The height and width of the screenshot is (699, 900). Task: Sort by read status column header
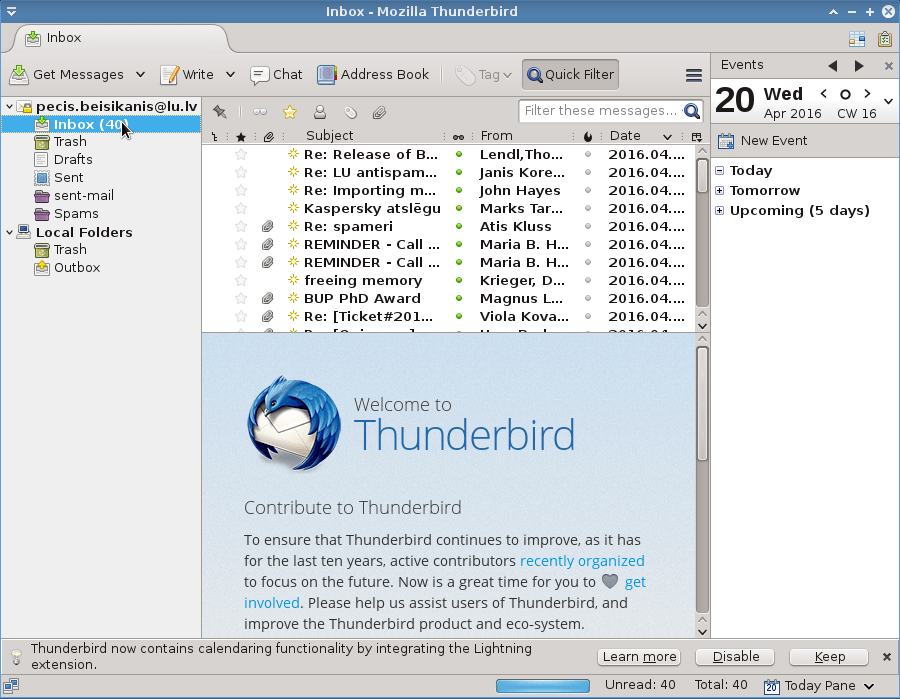click(458, 137)
